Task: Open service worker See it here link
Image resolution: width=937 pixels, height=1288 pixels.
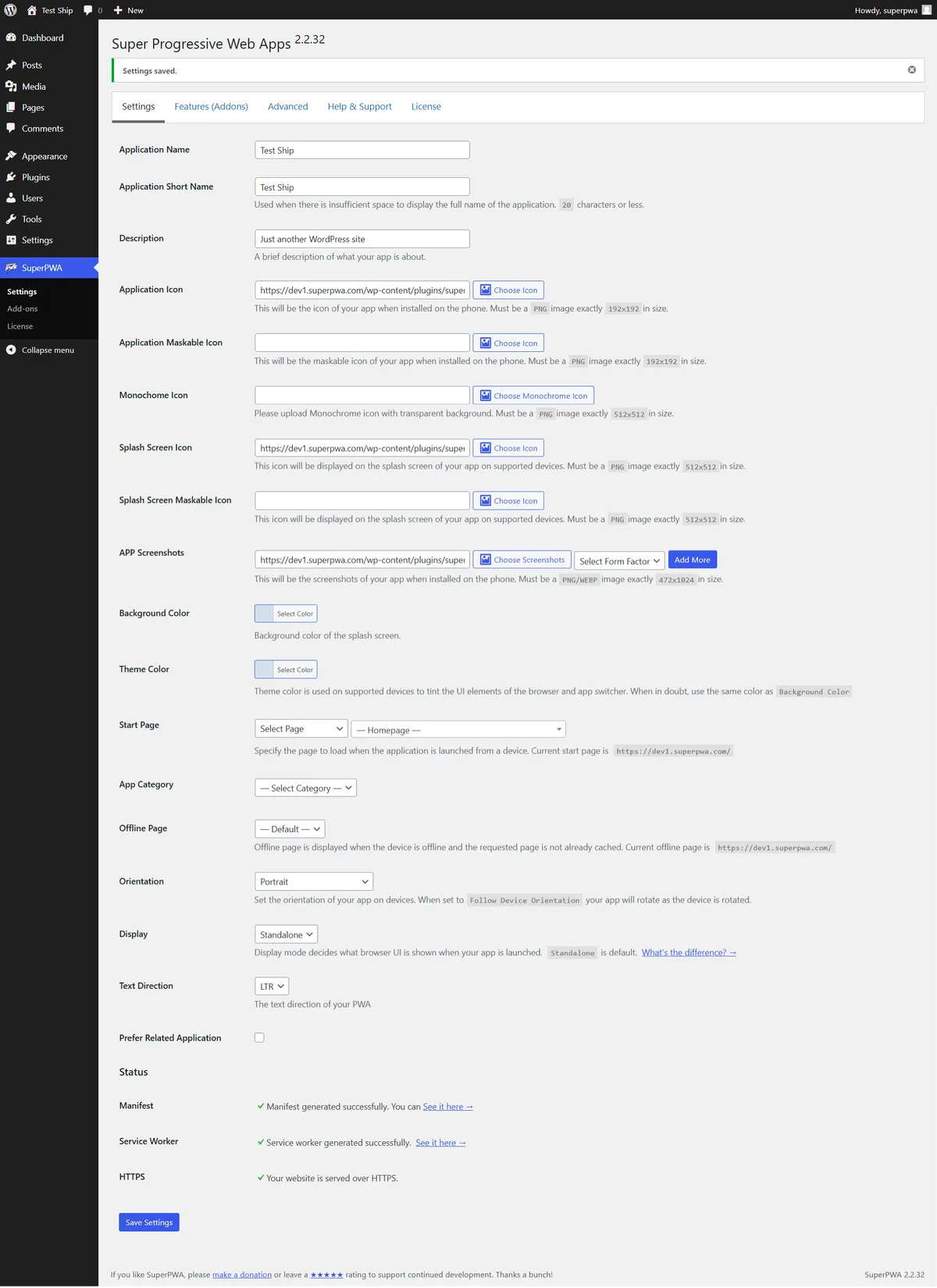Action: (x=440, y=1143)
